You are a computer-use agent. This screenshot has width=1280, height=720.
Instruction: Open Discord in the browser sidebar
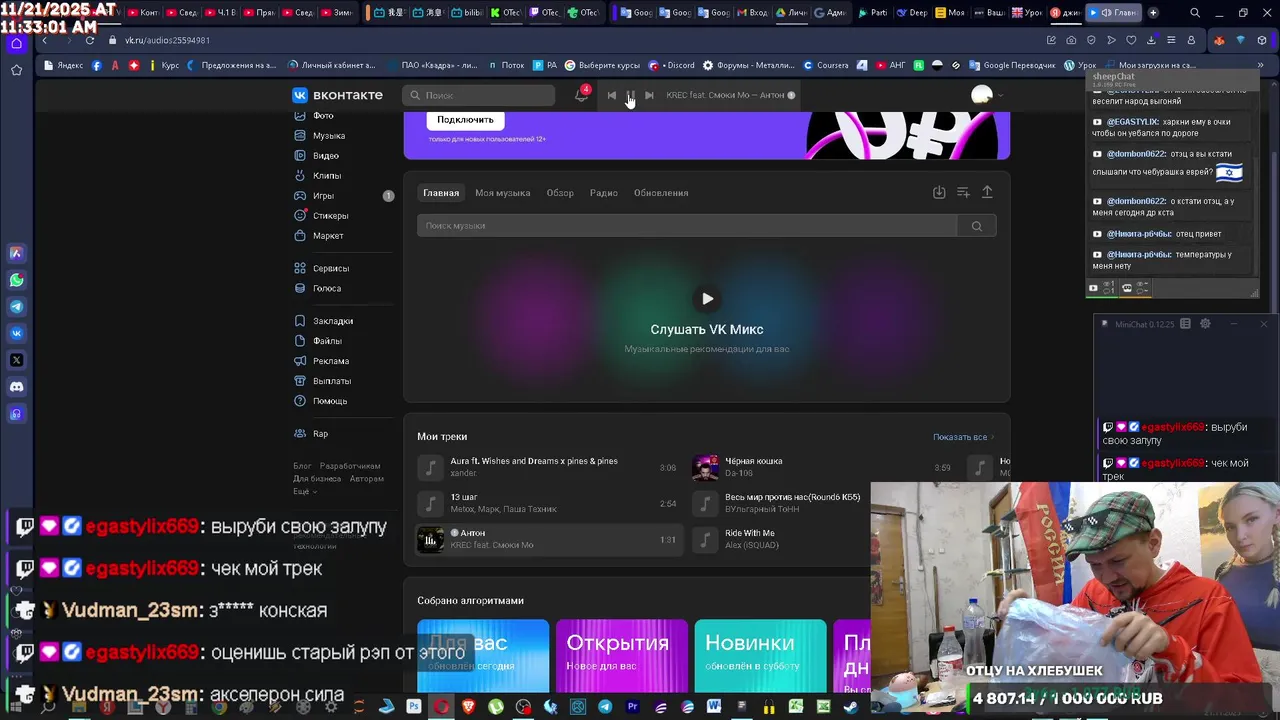point(16,387)
